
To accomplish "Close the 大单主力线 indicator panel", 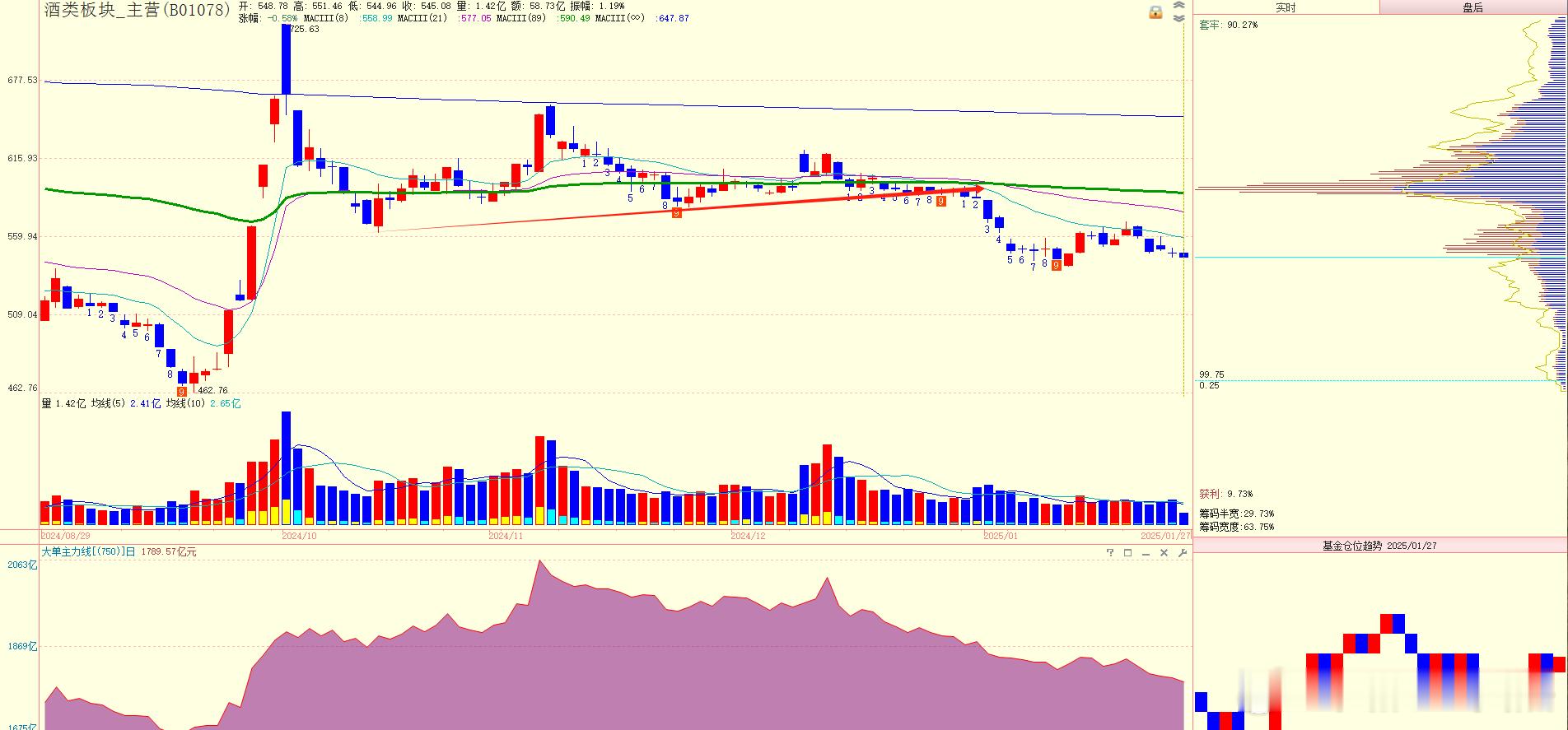I will pyautogui.click(x=1164, y=553).
